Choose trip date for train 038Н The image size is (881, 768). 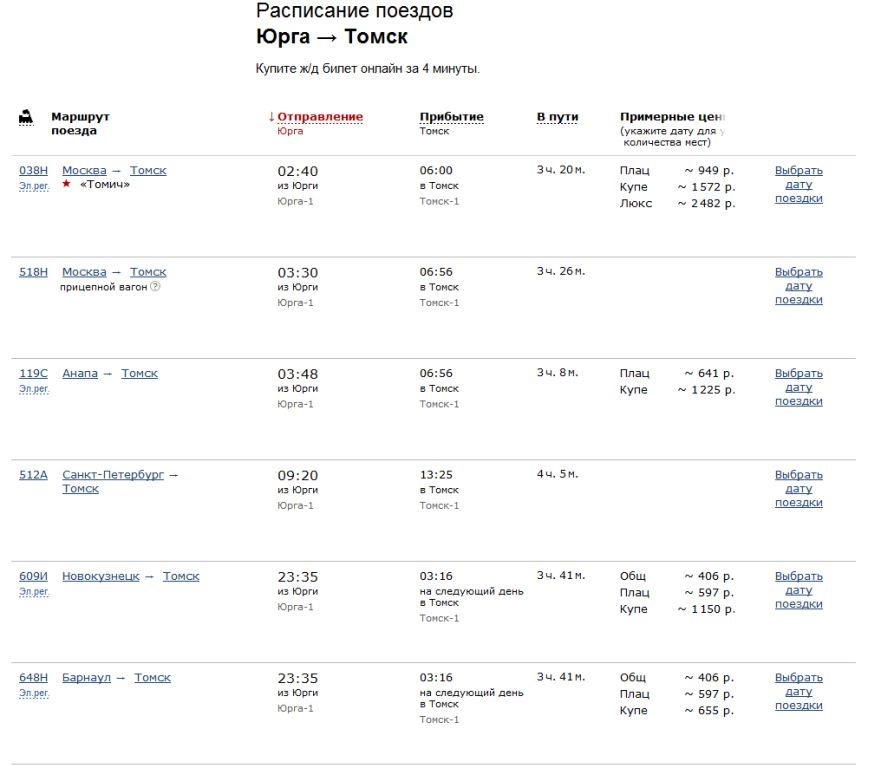click(798, 184)
